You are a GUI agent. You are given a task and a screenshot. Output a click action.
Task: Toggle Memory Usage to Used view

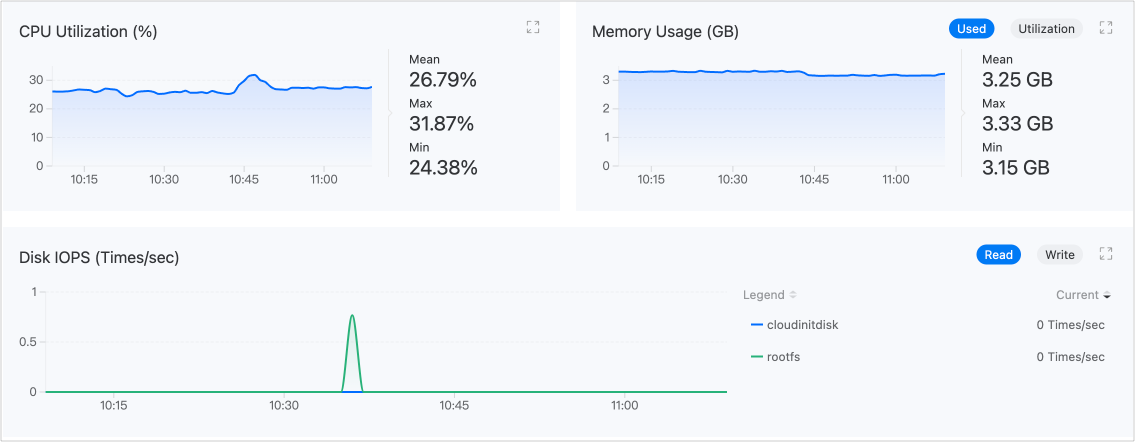pyautogui.click(x=971, y=29)
